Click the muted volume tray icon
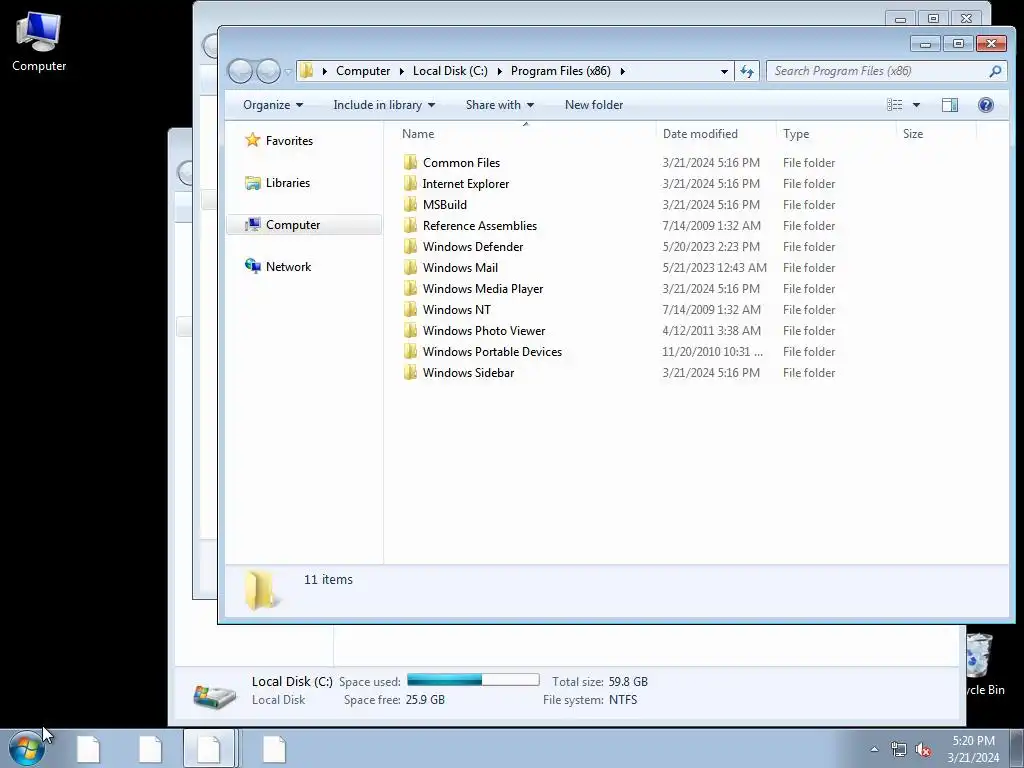 click(x=923, y=750)
